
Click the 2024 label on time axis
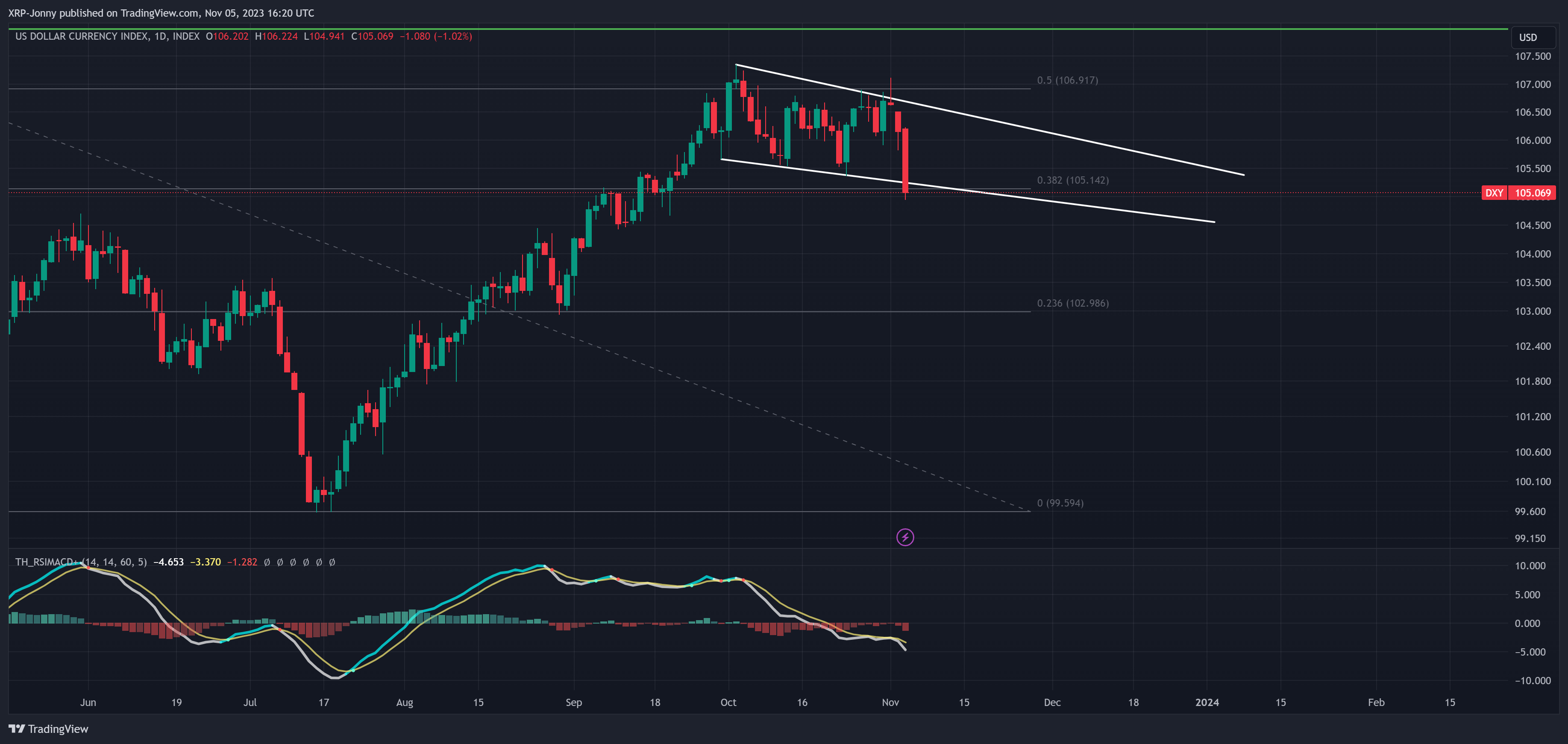[x=1207, y=702]
